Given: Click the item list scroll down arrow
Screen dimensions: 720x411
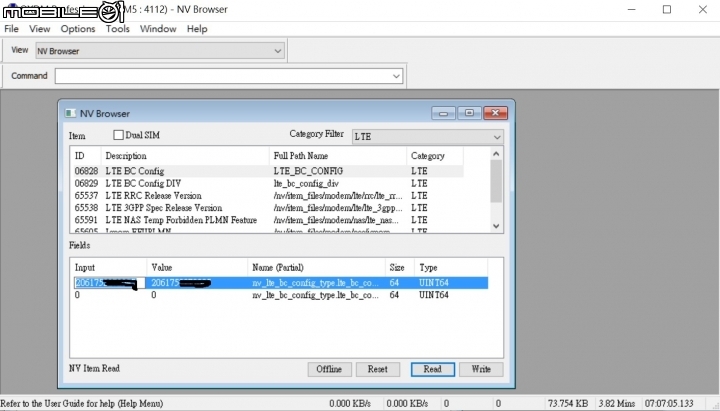Looking at the screenshot, I should coord(496,226).
